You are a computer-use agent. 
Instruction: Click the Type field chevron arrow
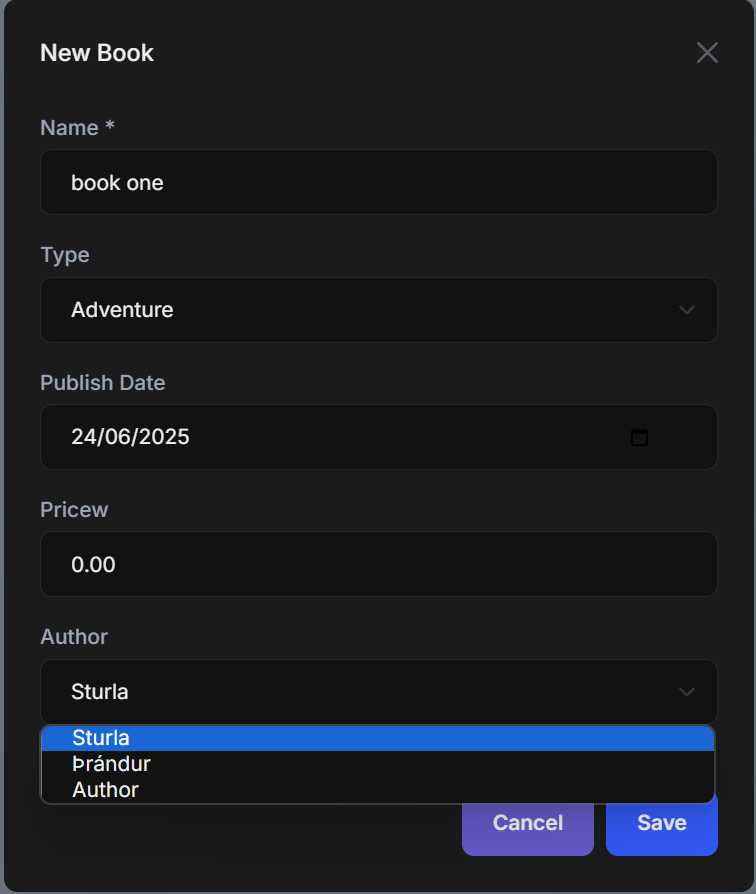[x=687, y=310]
